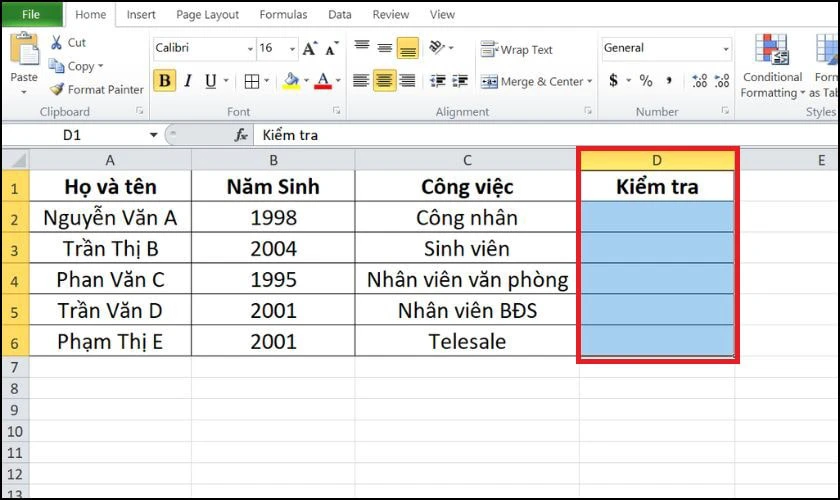Toggle Center horizontal alignment

[x=384, y=81]
